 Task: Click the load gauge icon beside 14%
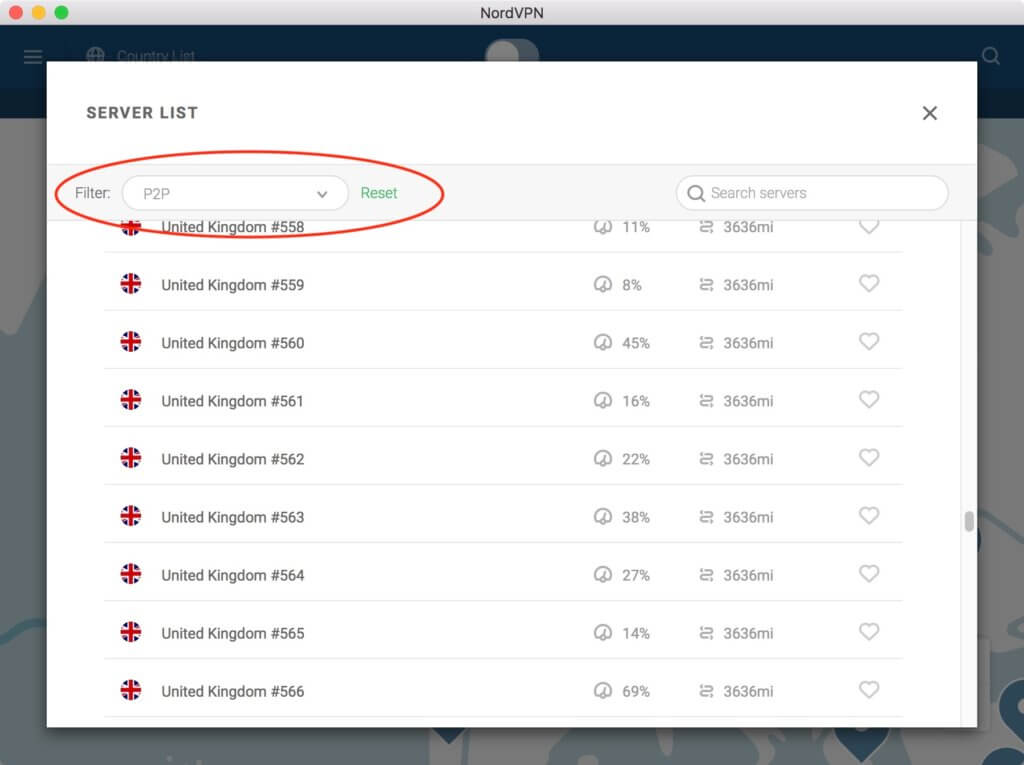coord(602,633)
